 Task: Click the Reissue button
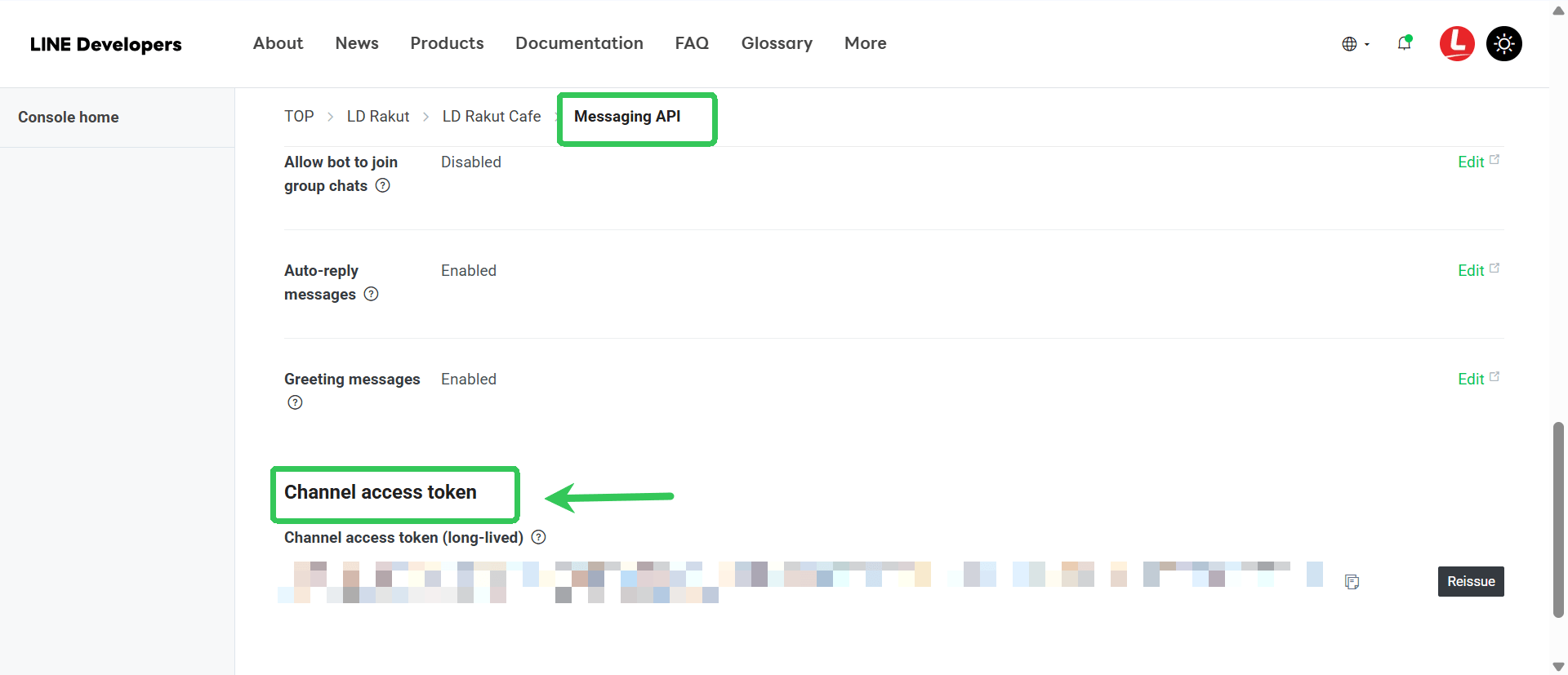[x=1471, y=582]
